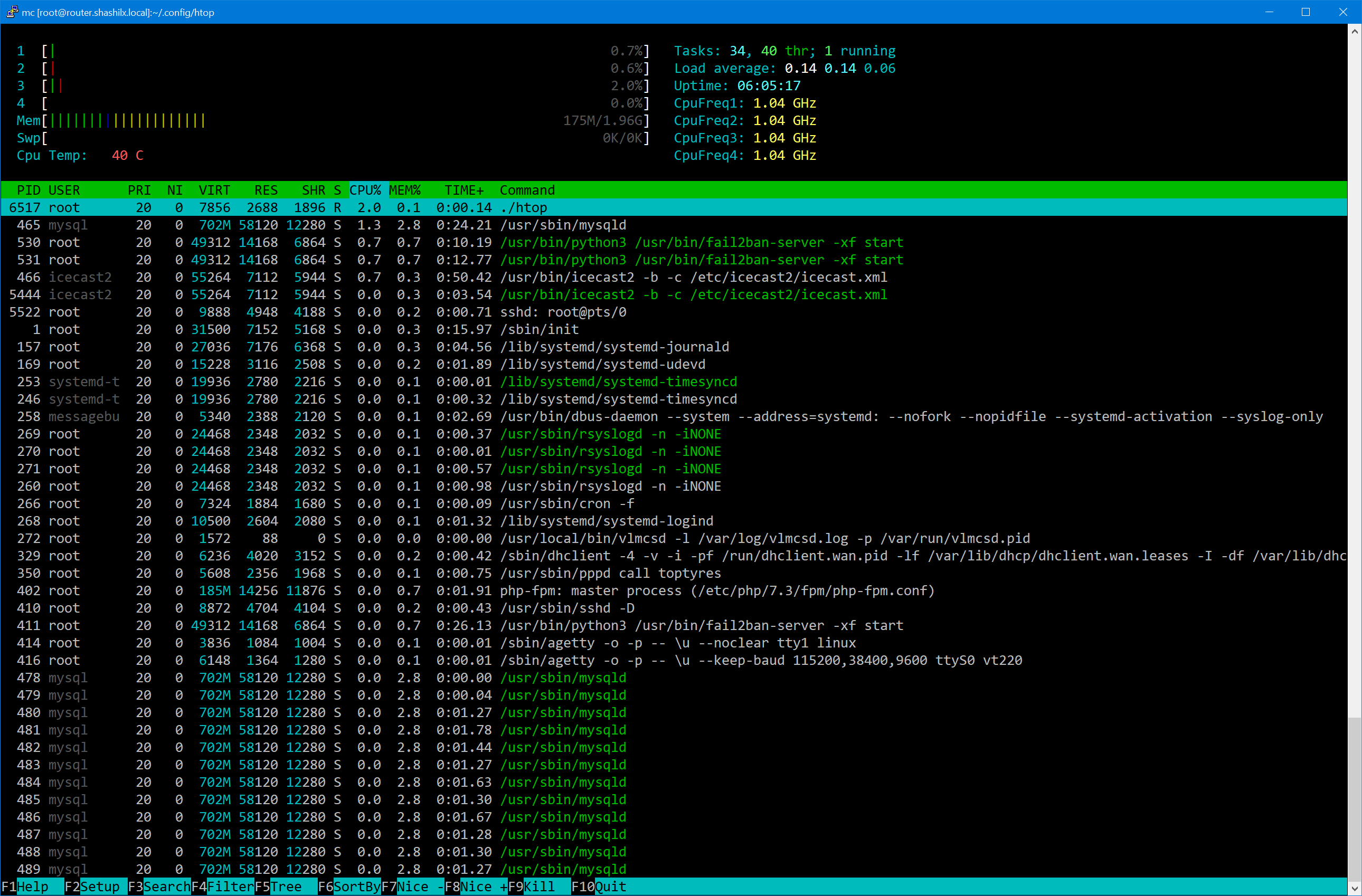The width and height of the screenshot is (1362, 896).
Task: Select the /usr/sbin/sshd -D row
Action: tap(674, 608)
